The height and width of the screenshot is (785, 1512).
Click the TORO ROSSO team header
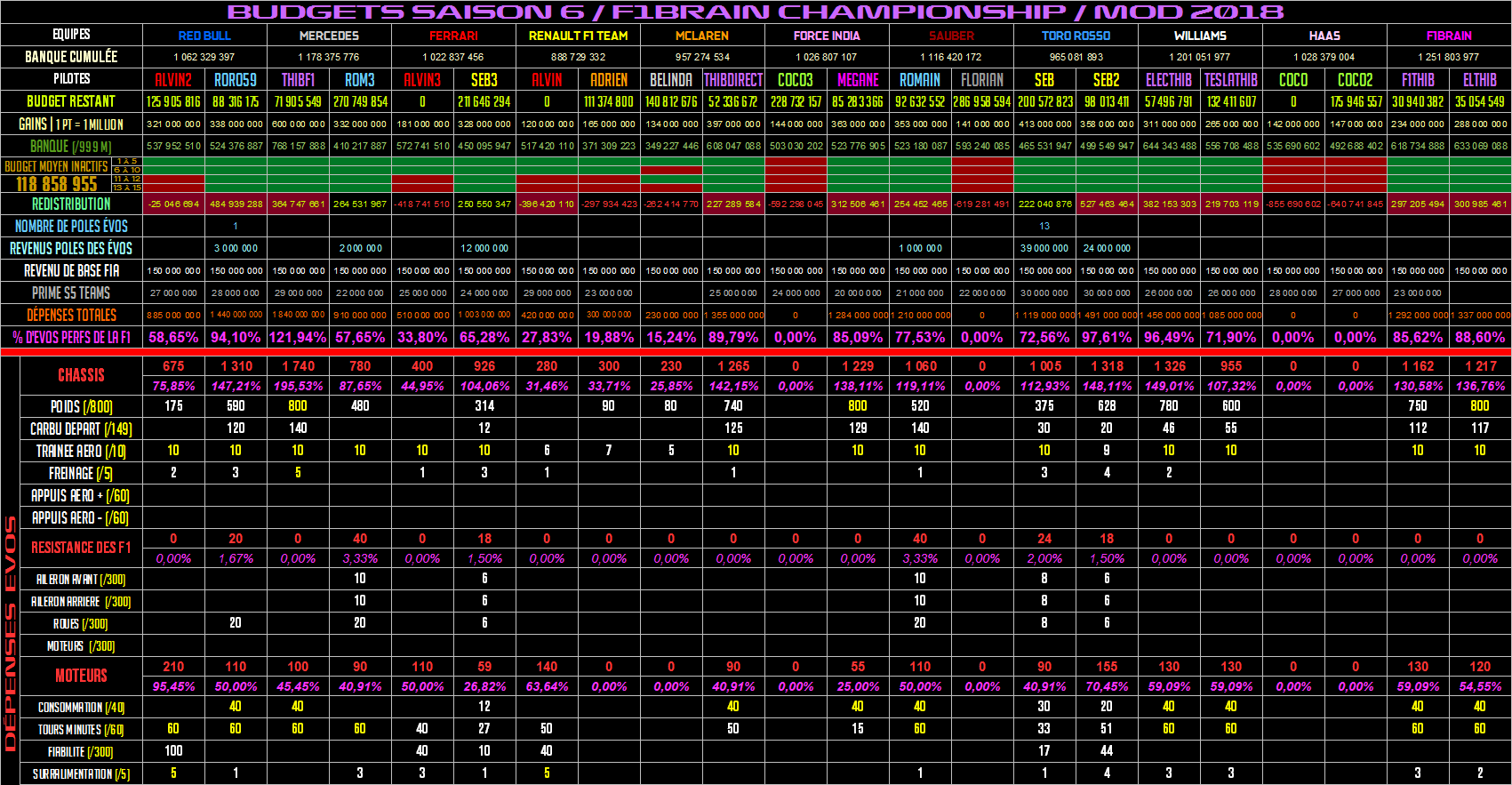coord(1076,36)
